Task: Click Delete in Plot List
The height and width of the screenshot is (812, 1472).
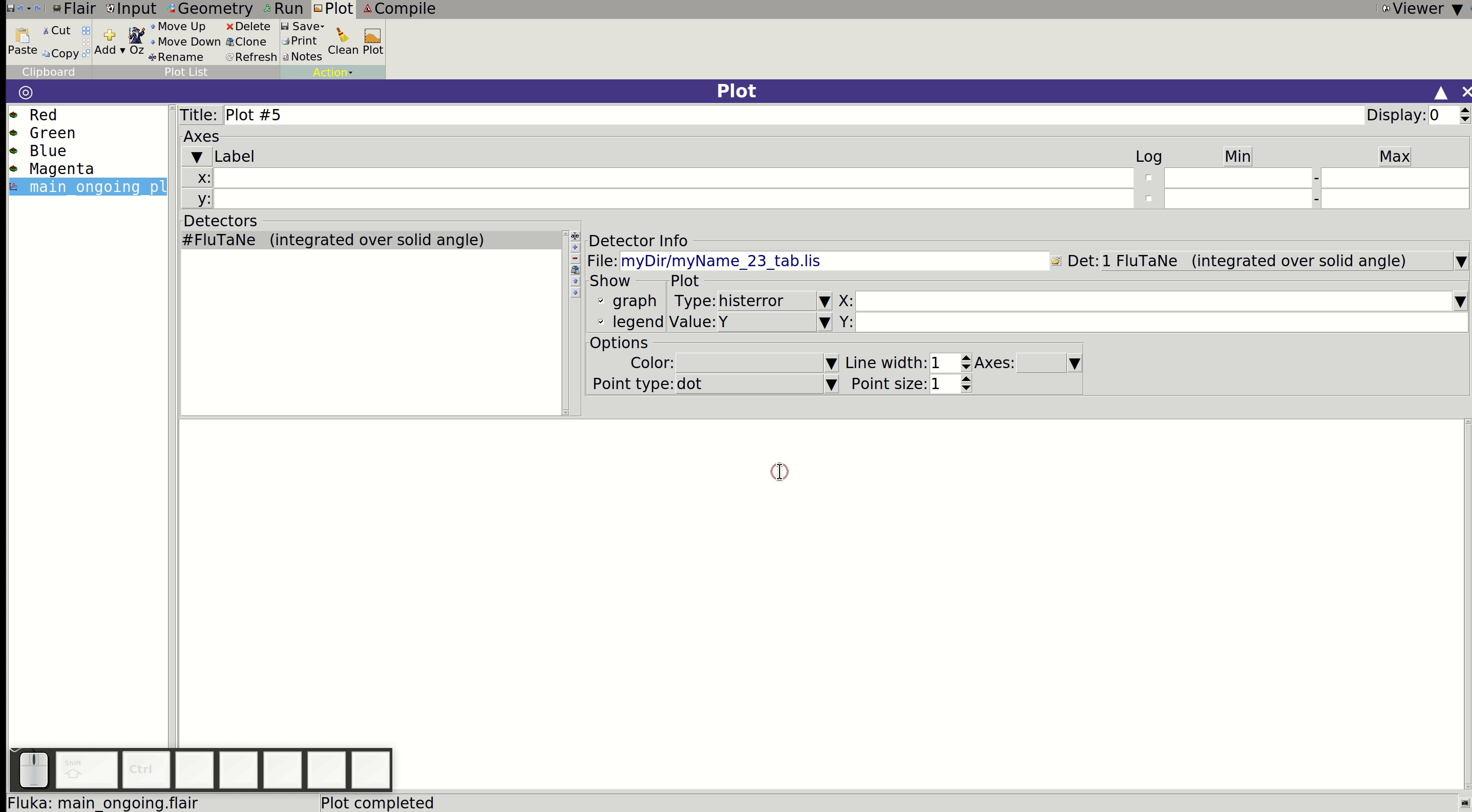Action: pos(248,26)
